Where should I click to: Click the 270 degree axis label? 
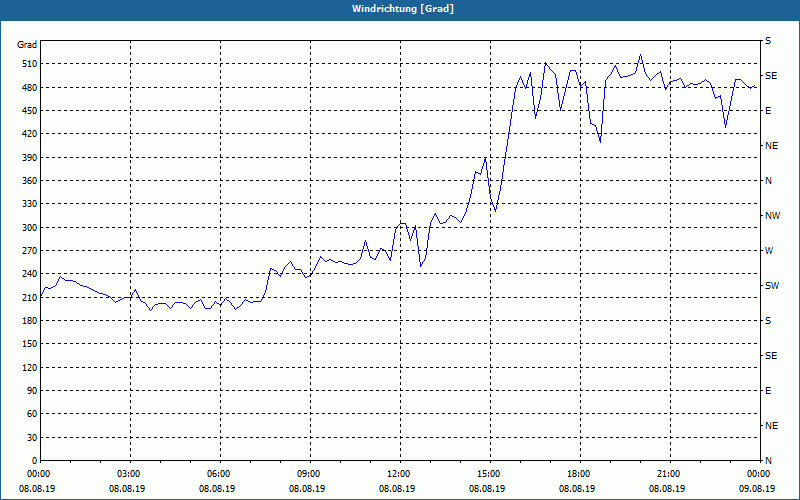coord(30,251)
